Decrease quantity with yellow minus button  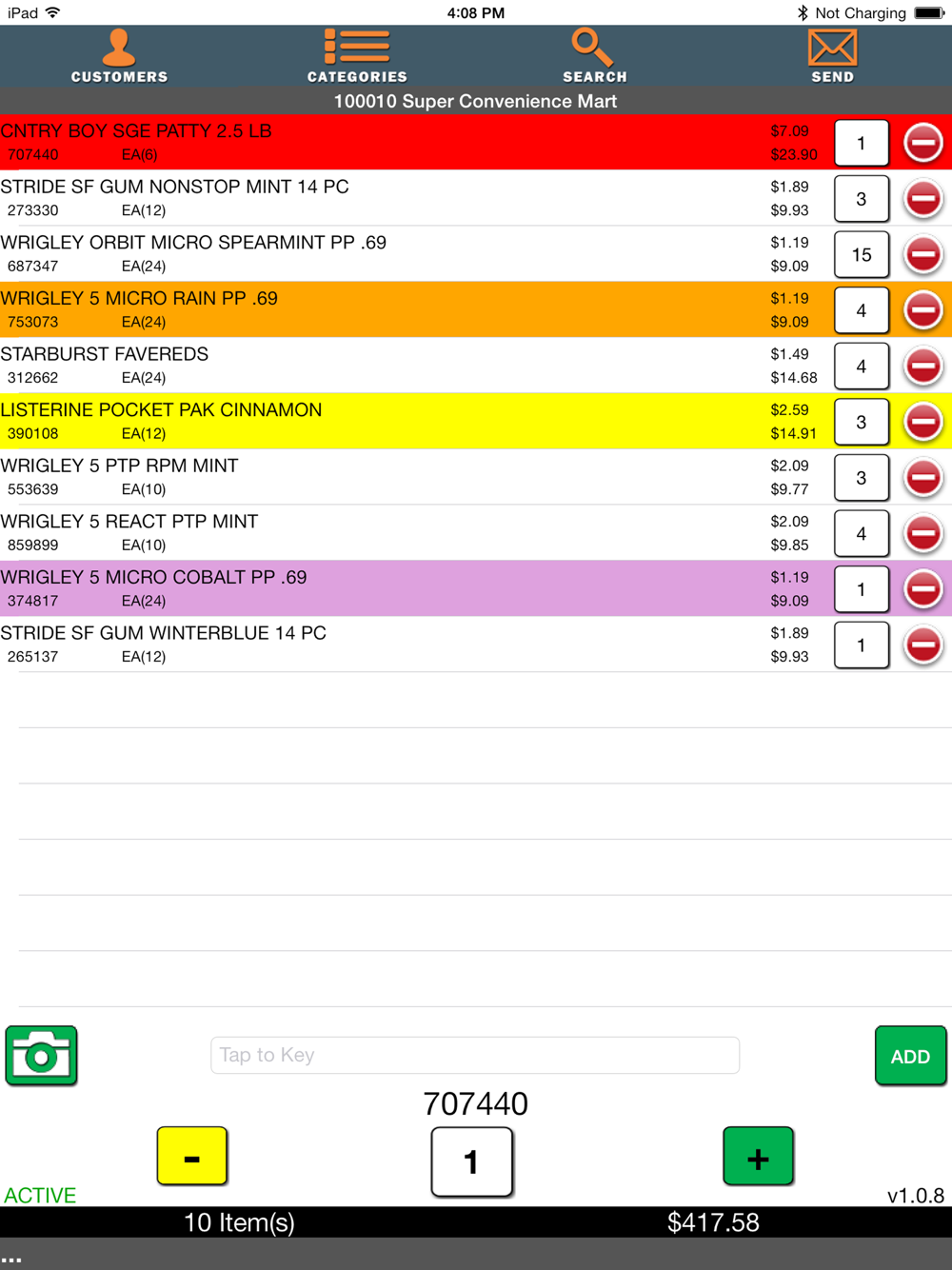pos(192,1157)
